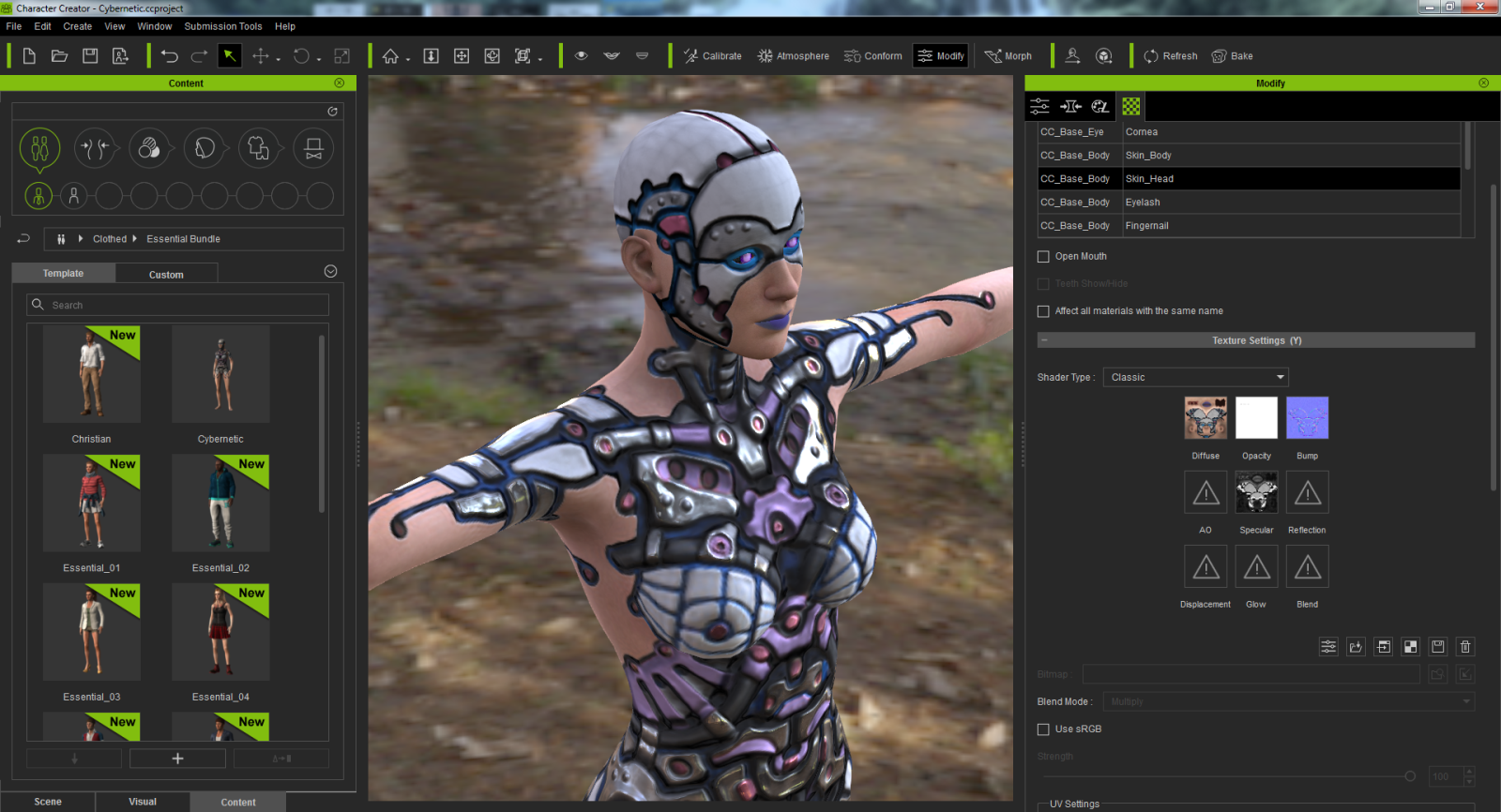
Task: Open the File menu
Action: pyautogui.click(x=14, y=26)
